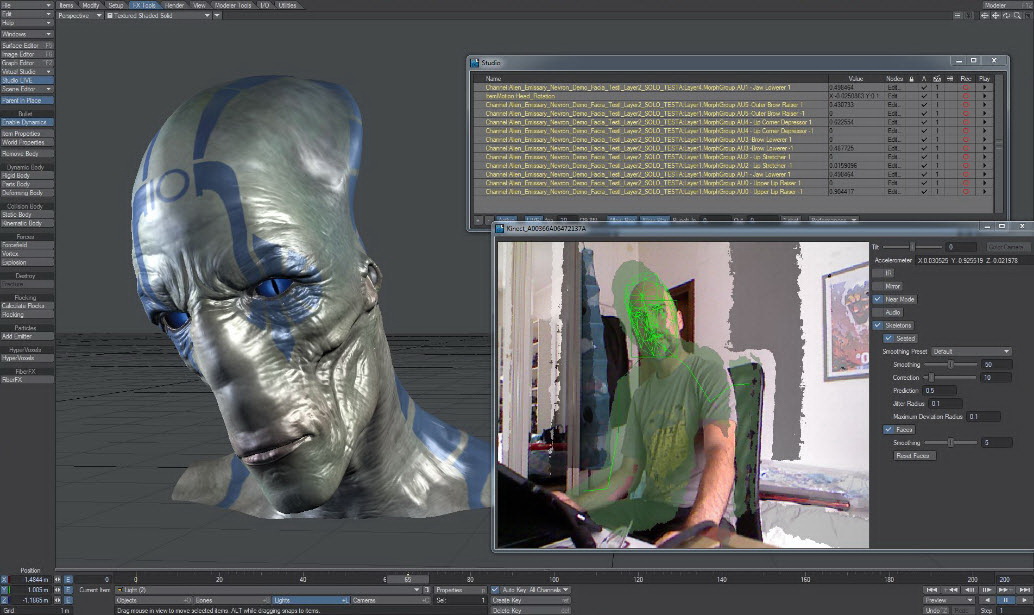The height and width of the screenshot is (615, 1034).
Task: Click the Reset Faces button
Action: tap(914, 455)
